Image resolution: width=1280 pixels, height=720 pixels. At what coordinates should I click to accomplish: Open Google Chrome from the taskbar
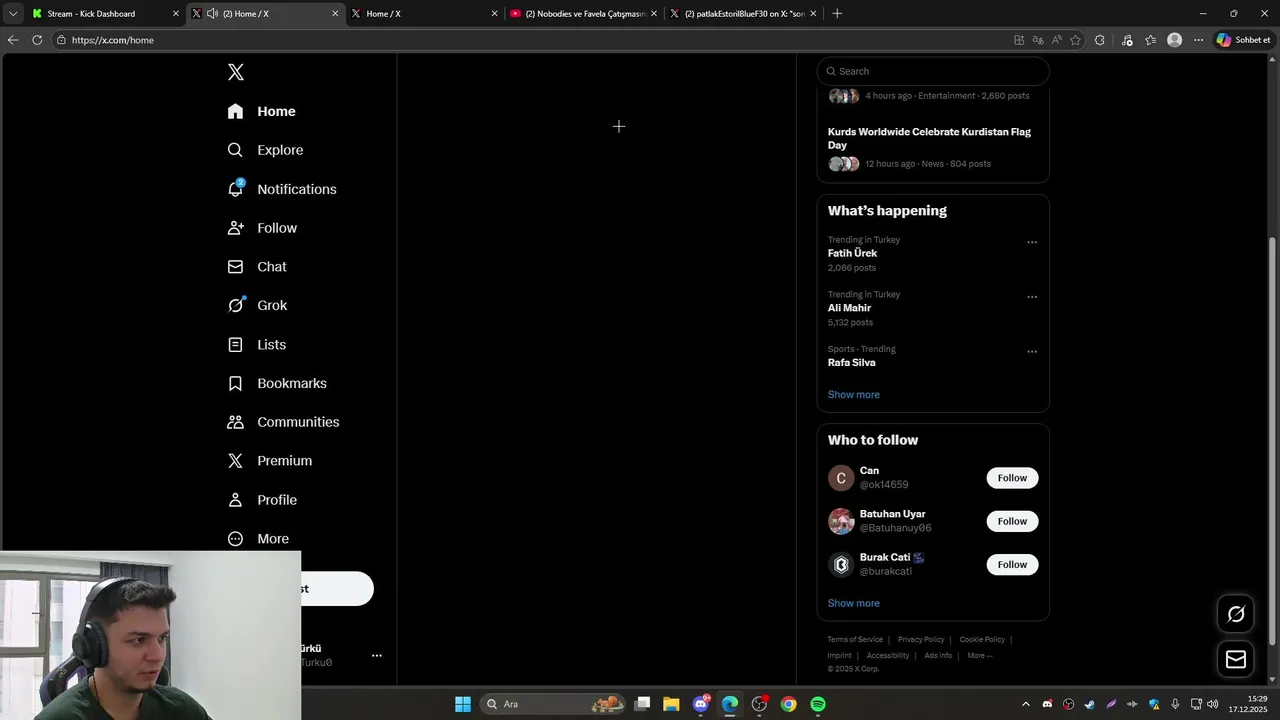(789, 704)
